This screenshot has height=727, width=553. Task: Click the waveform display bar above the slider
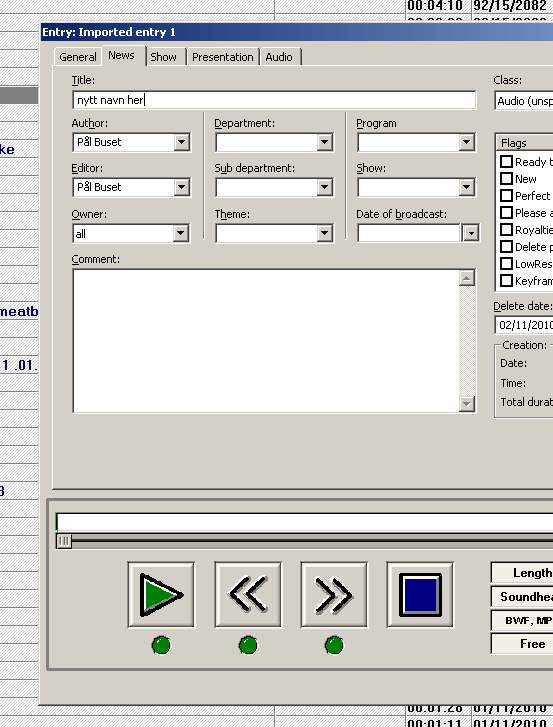pyautogui.click(x=304, y=522)
